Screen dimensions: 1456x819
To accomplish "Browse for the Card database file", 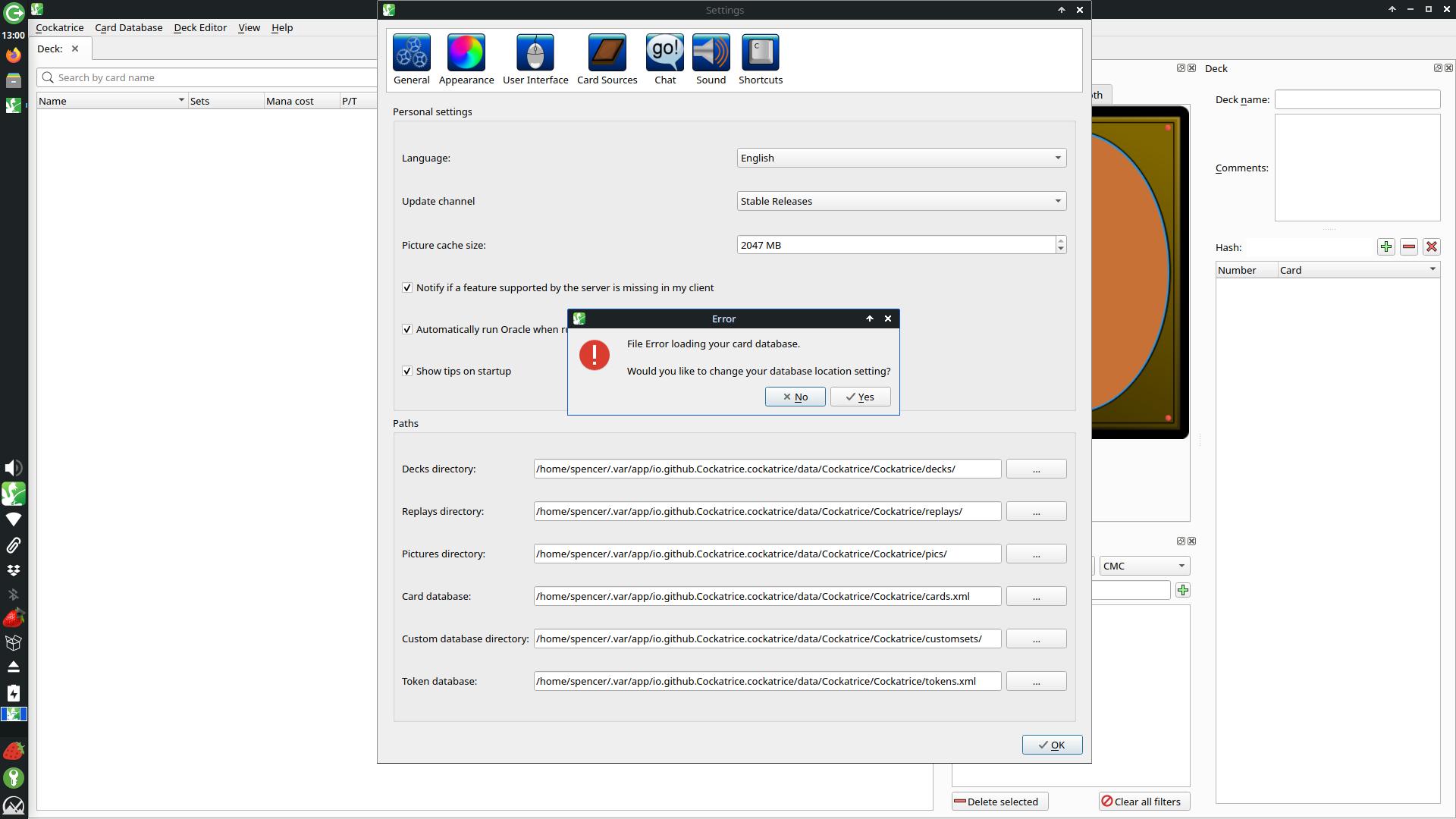I will 1036,596.
